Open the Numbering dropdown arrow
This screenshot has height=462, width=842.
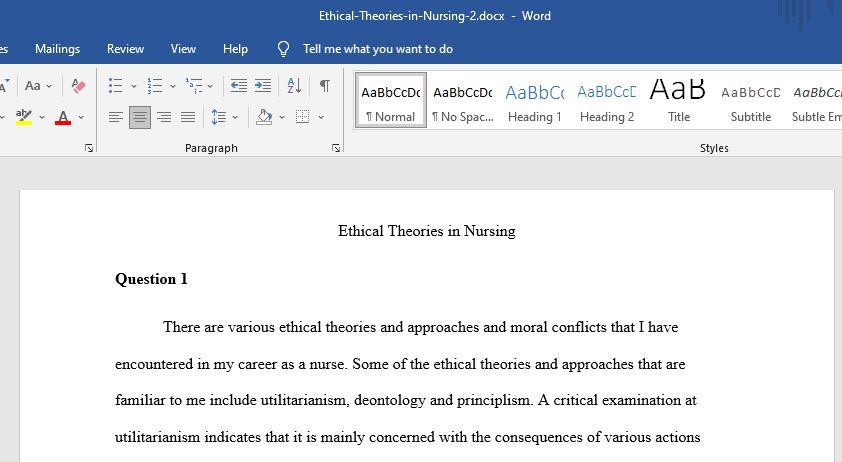pos(173,86)
